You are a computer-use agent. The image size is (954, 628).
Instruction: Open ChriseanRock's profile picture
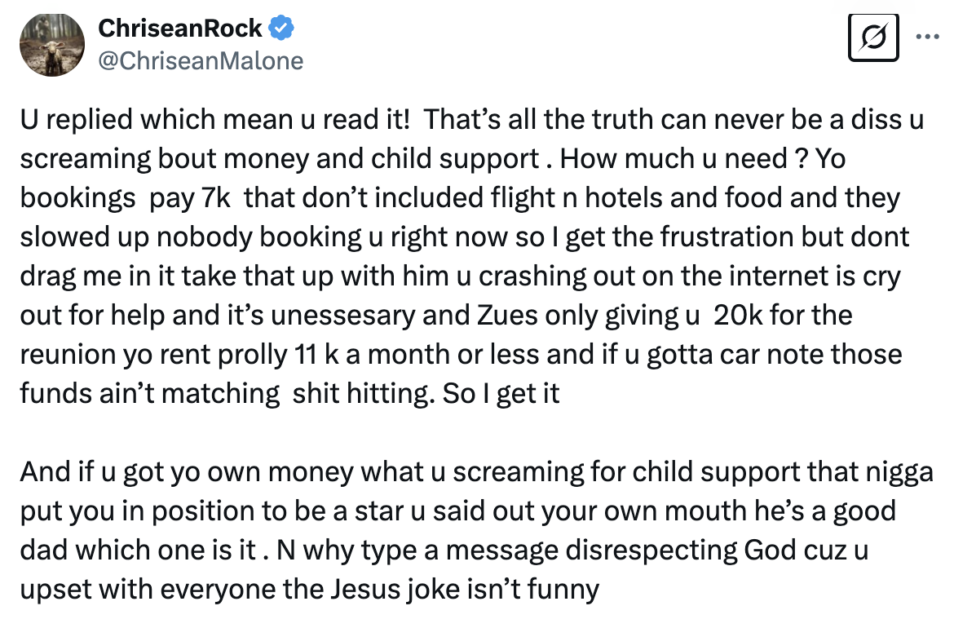click(52, 44)
